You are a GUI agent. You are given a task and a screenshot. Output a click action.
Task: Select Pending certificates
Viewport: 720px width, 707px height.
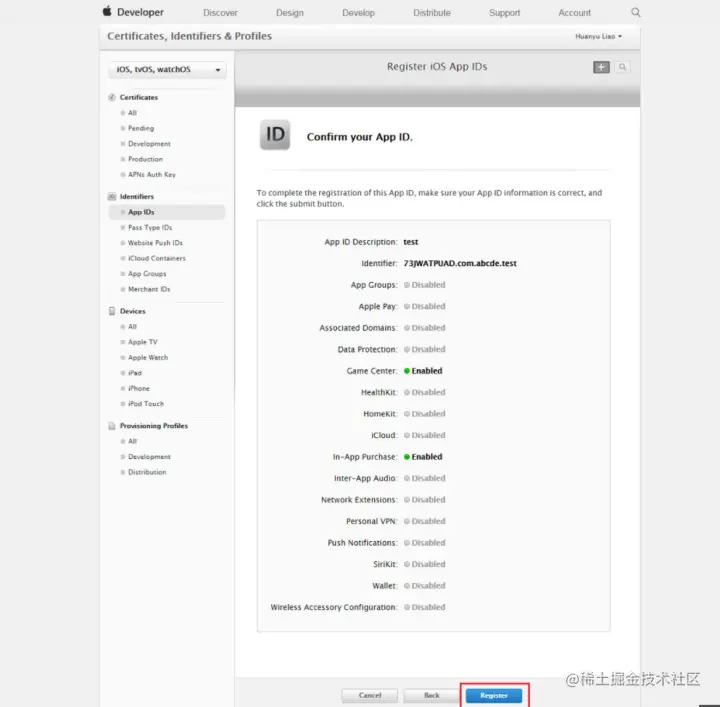point(141,128)
